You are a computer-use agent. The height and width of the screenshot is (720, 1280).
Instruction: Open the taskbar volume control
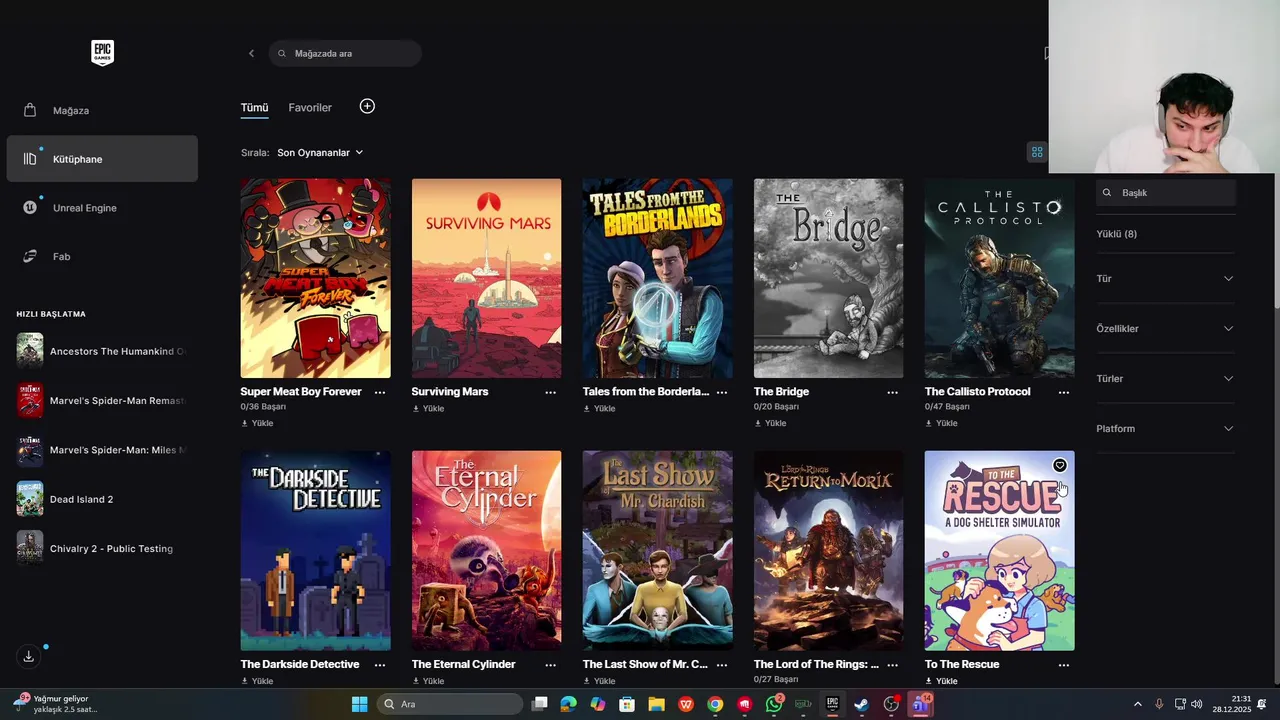coord(1197,704)
